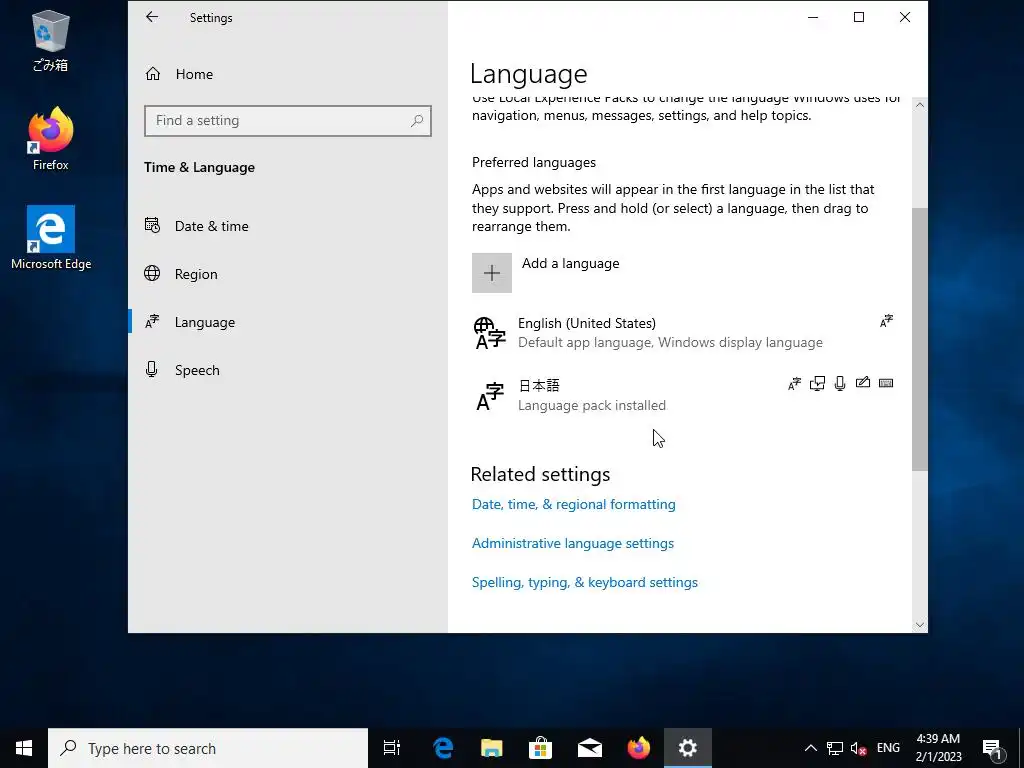Close the Settings window
The height and width of the screenshot is (768, 1024).
point(904,17)
